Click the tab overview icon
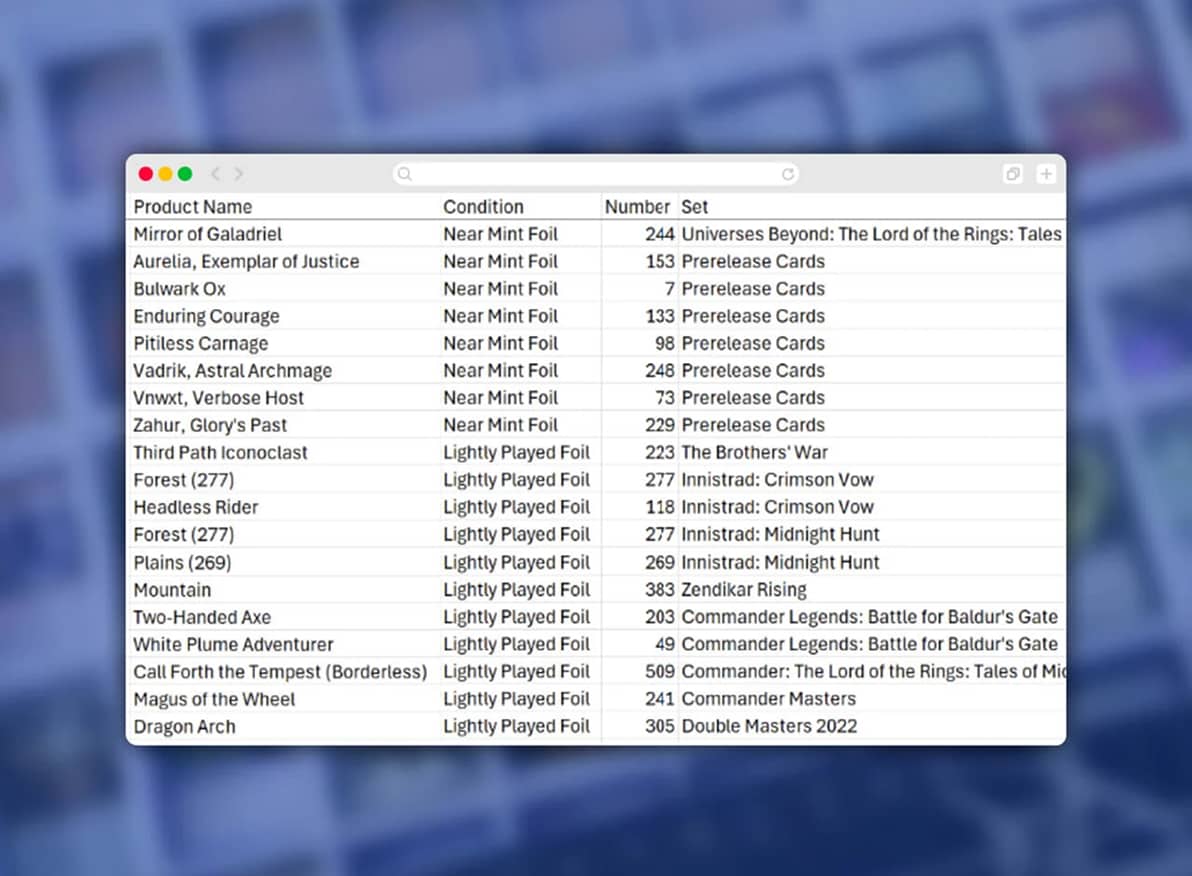The width and height of the screenshot is (1192, 876). click(1013, 174)
